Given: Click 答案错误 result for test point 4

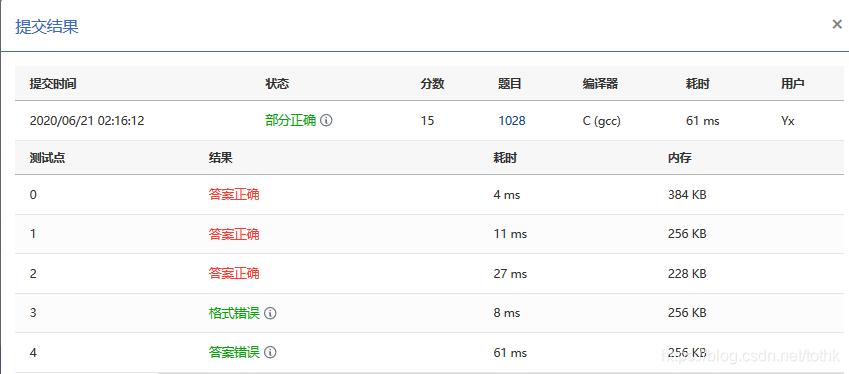Looking at the screenshot, I should [x=234, y=352].
